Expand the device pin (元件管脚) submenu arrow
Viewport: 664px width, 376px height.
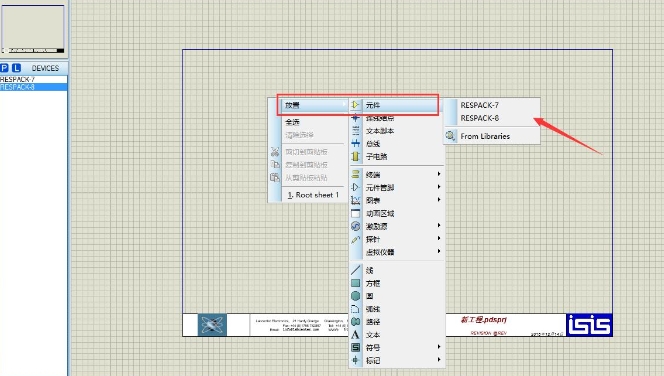point(439,187)
